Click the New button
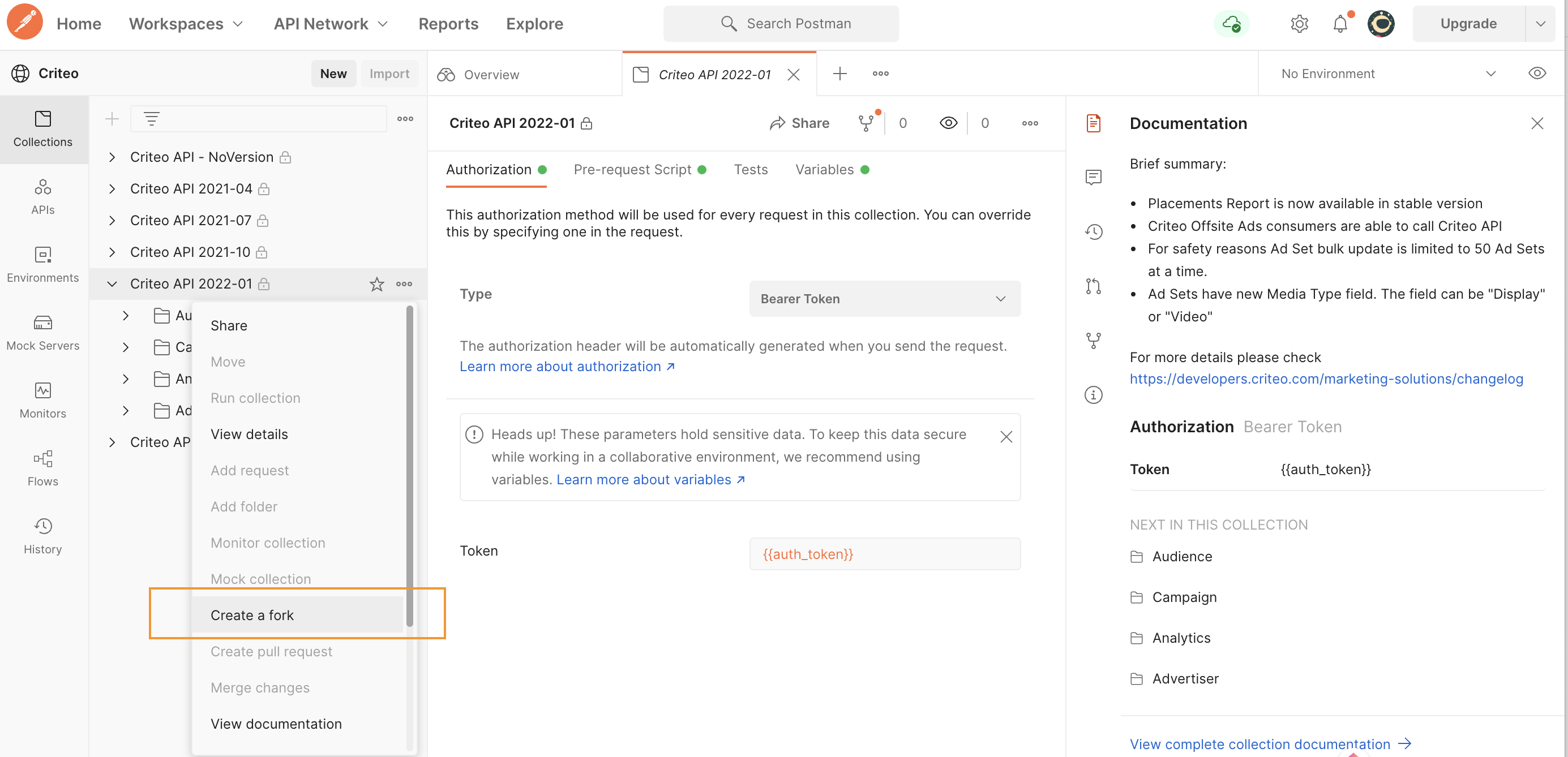Screen dimensions: 1568x757 tap(333, 74)
